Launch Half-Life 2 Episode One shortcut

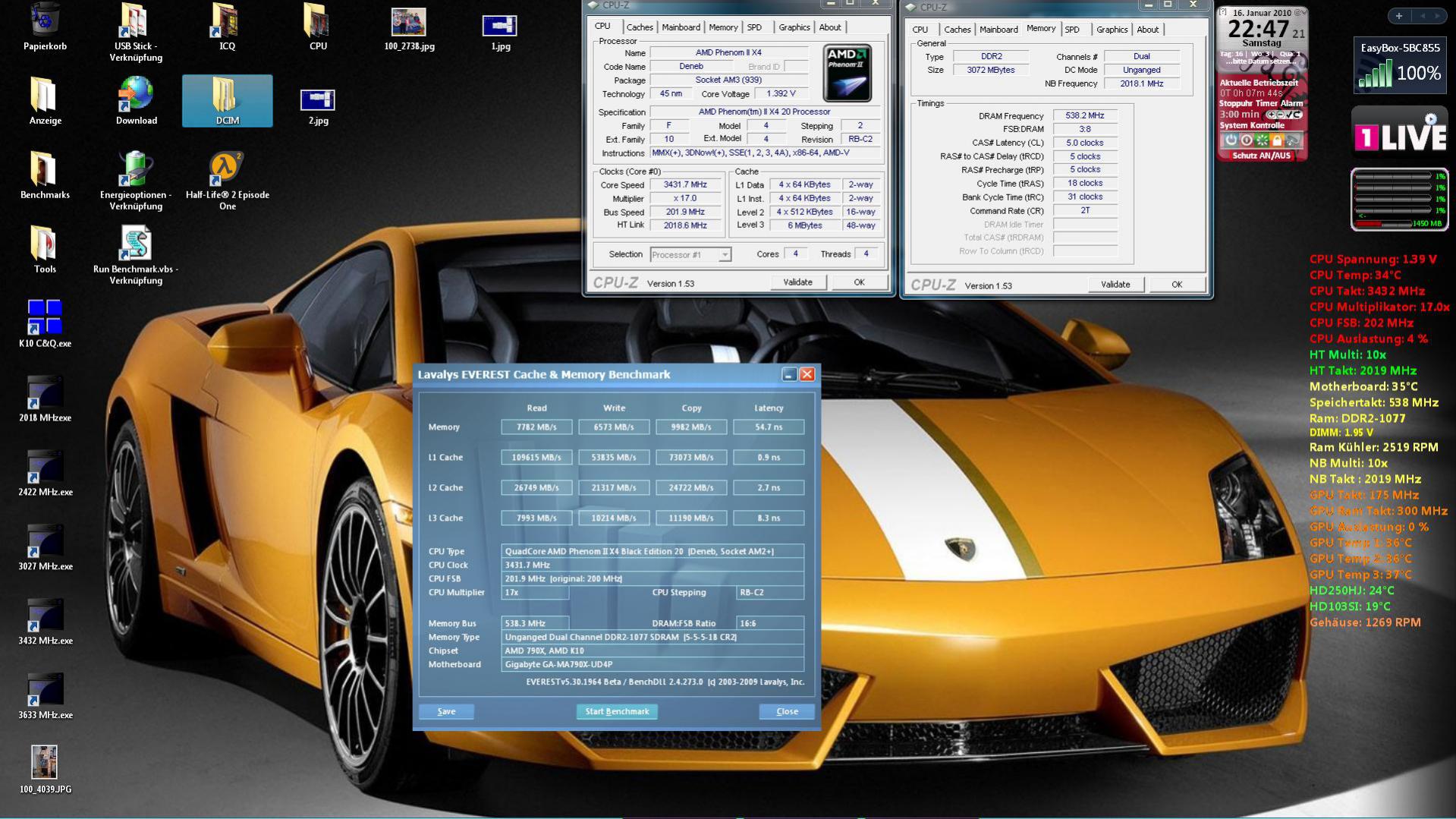coord(227,181)
